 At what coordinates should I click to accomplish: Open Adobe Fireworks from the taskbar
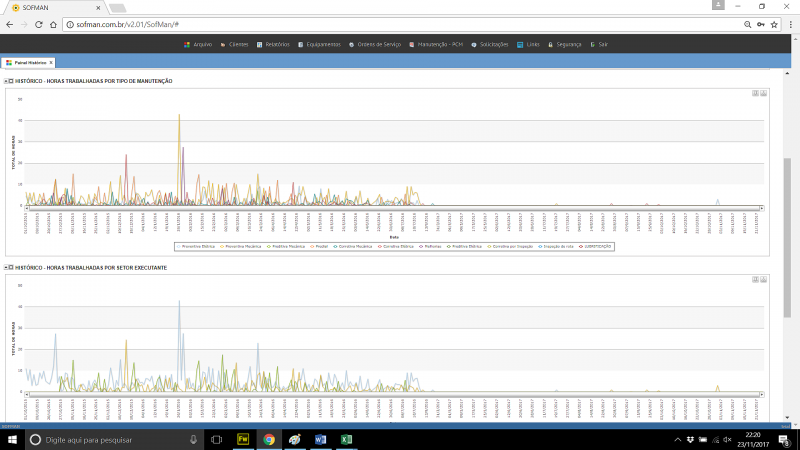(x=243, y=439)
